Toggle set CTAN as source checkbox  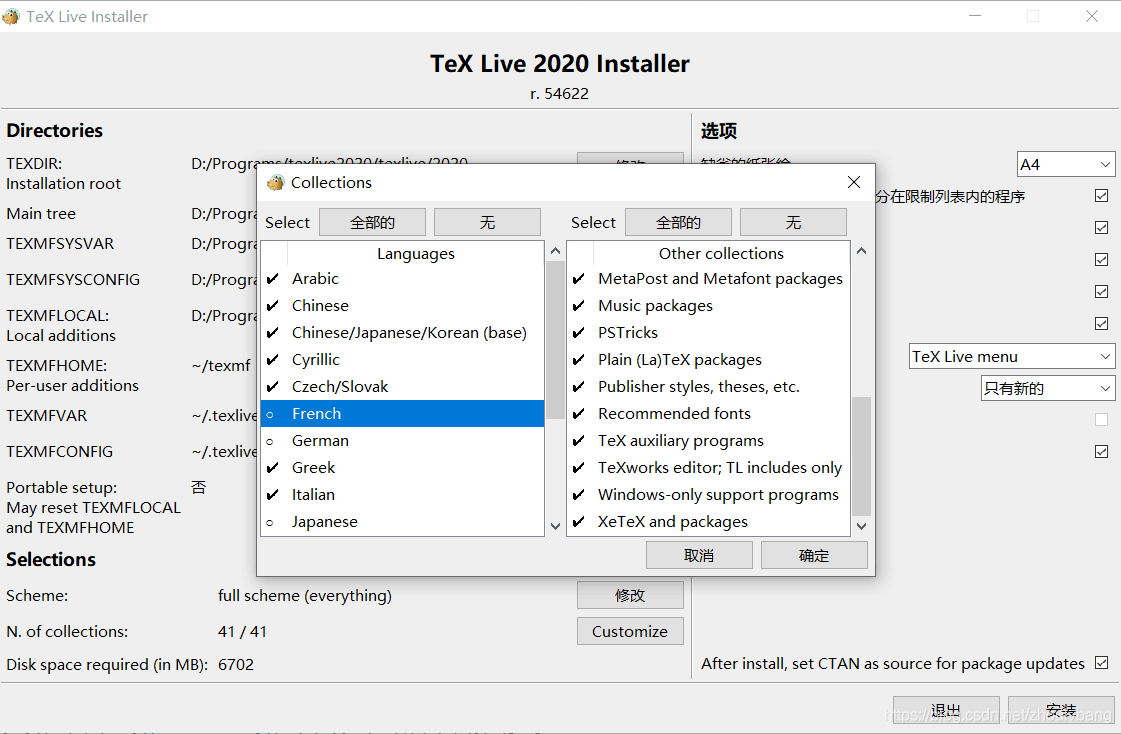point(1102,663)
